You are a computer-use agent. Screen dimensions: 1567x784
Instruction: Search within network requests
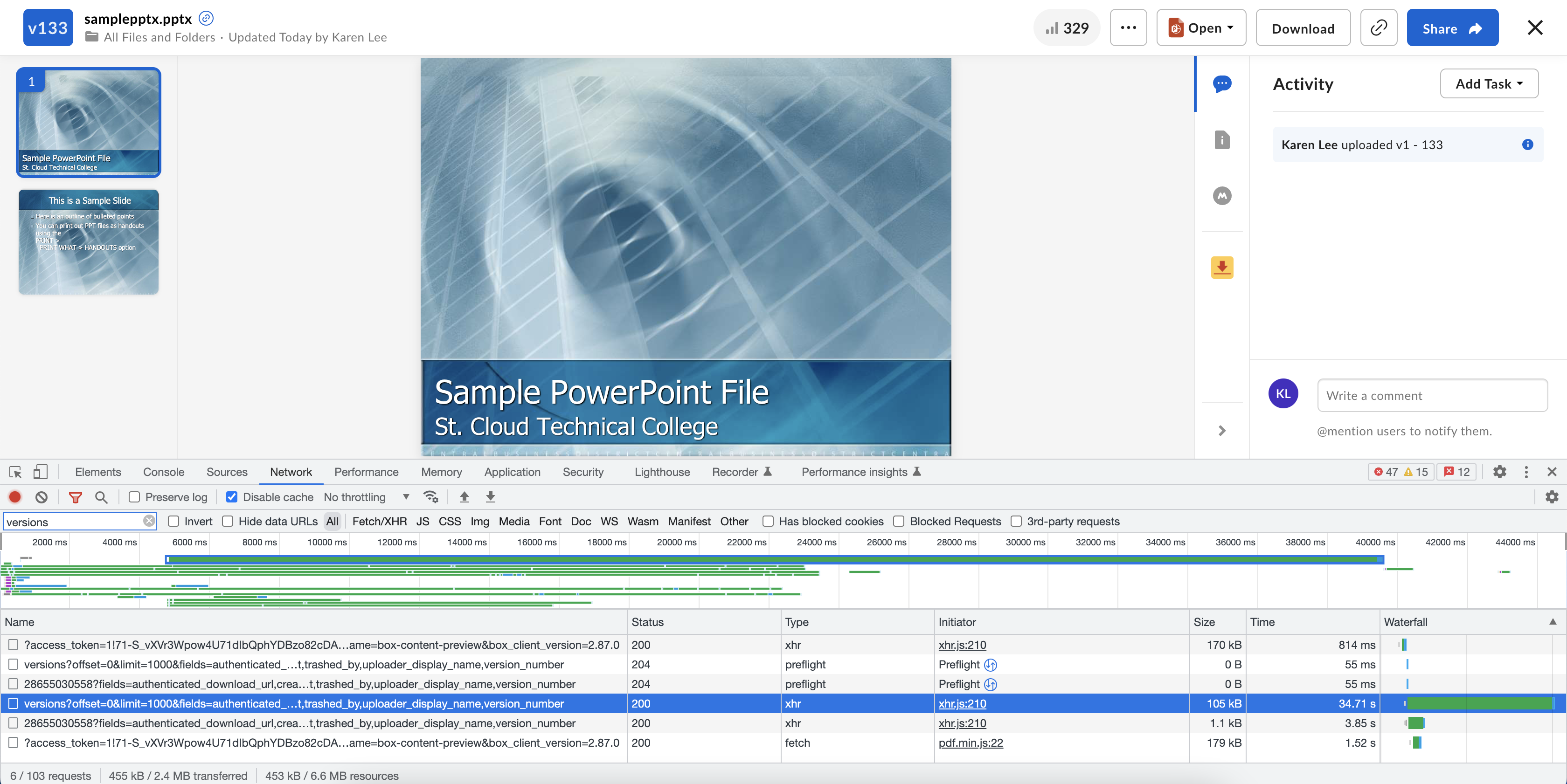[x=101, y=497]
